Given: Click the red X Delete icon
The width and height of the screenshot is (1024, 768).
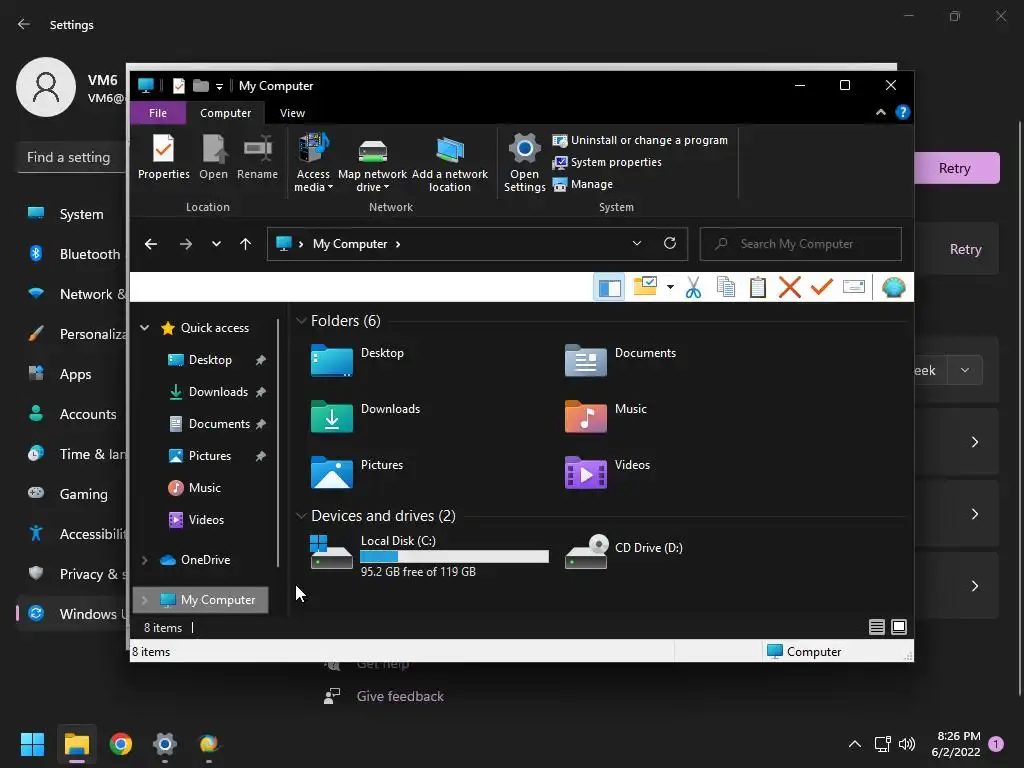Looking at the screenshot, I should pyautogui.click(x=790, y=287).
